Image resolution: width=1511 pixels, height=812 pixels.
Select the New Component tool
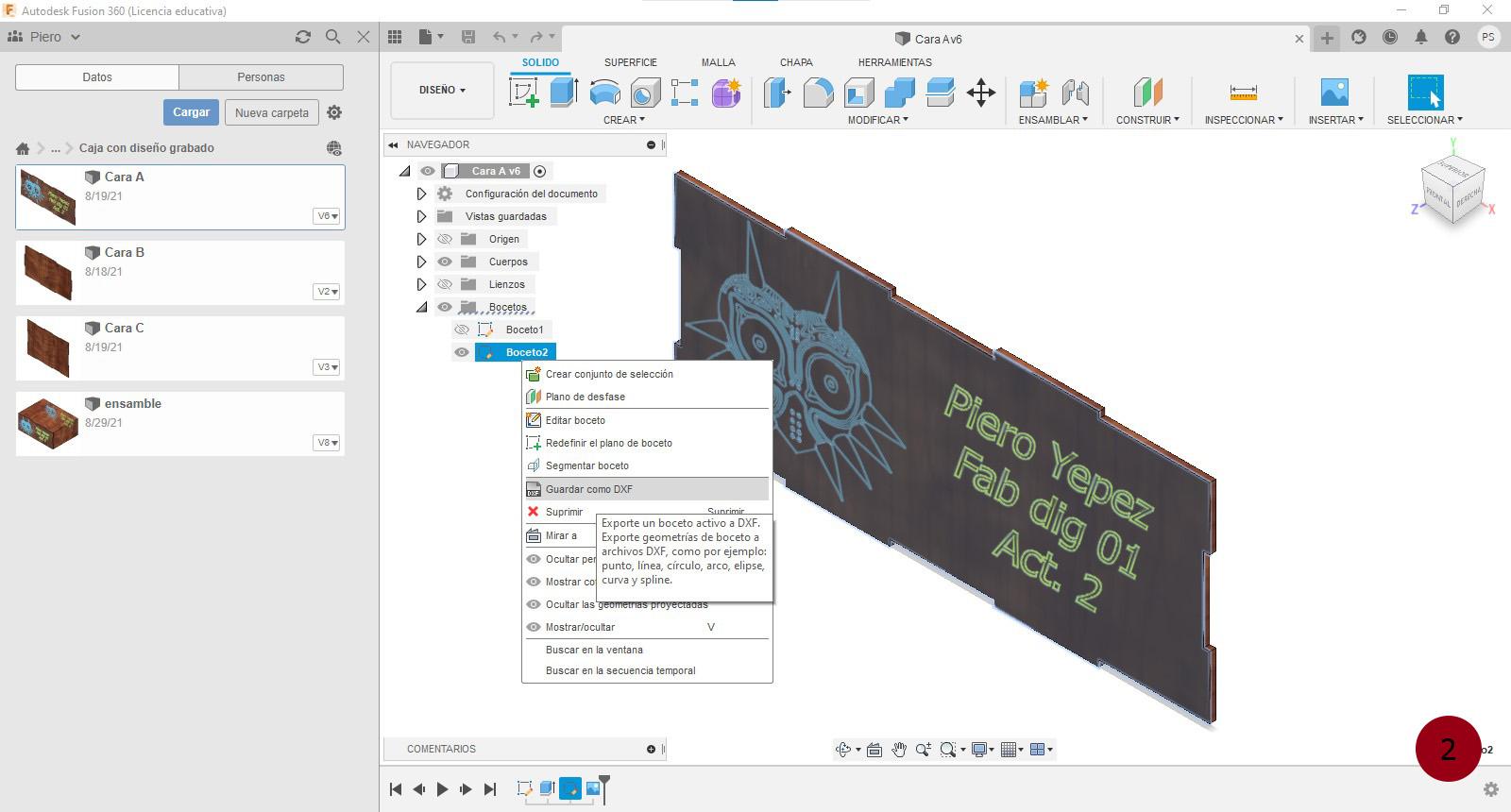pos(1034,93)
